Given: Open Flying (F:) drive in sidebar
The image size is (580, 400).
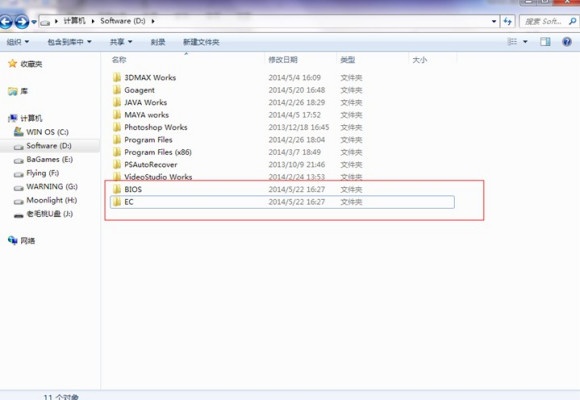Looking at the screenshot, I should pyautogui.click(x=43, y=173).
